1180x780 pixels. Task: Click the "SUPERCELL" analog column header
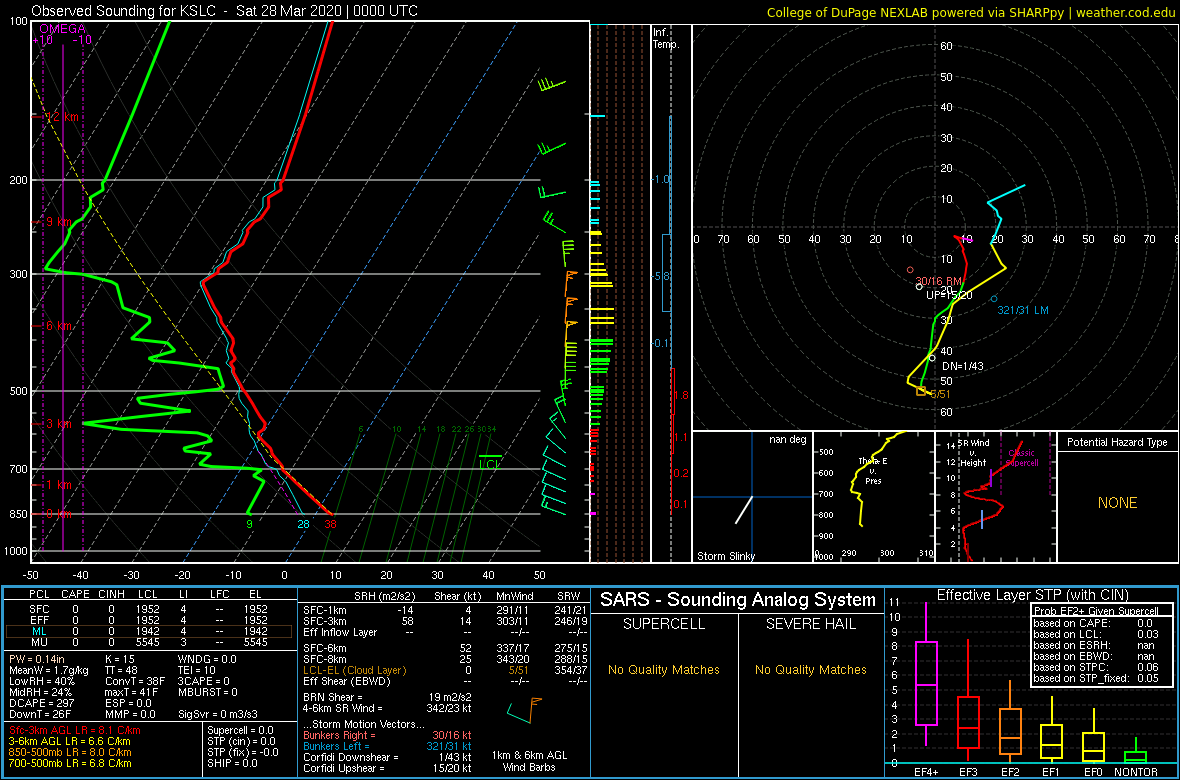[663, 624]
